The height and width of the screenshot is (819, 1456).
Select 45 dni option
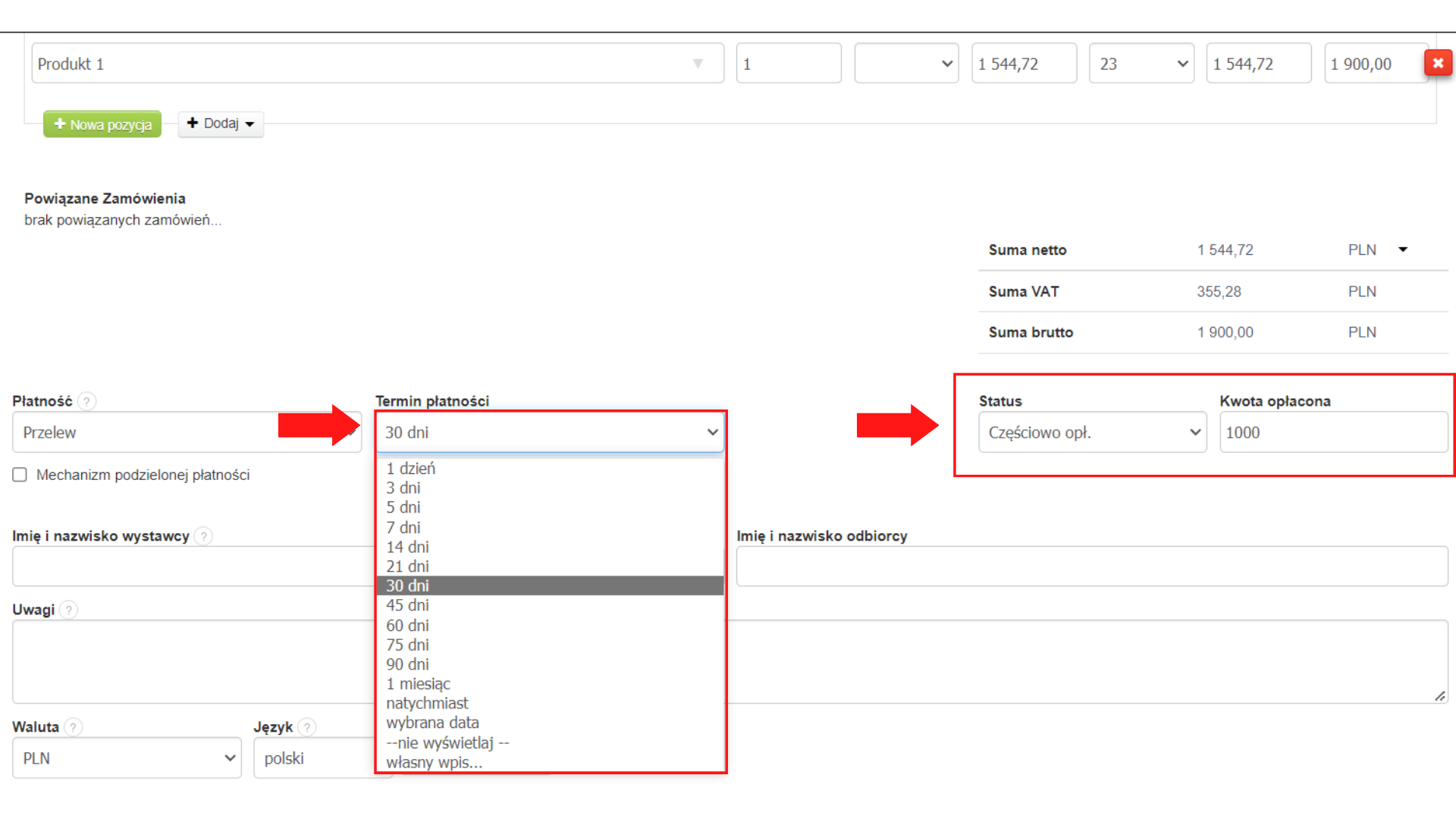(x=551, y=605)
